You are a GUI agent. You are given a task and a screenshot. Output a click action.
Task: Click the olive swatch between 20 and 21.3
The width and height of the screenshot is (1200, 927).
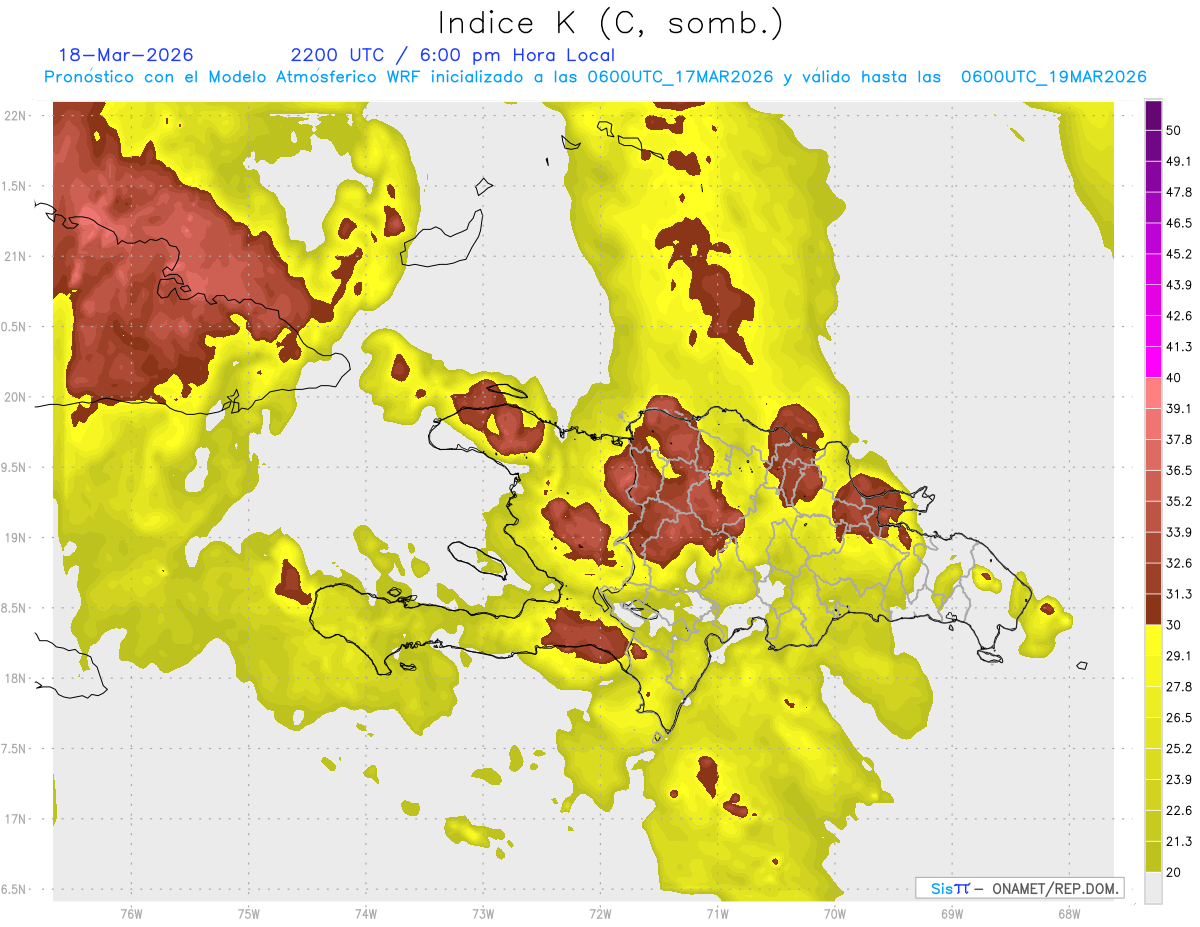(1154, 856)
